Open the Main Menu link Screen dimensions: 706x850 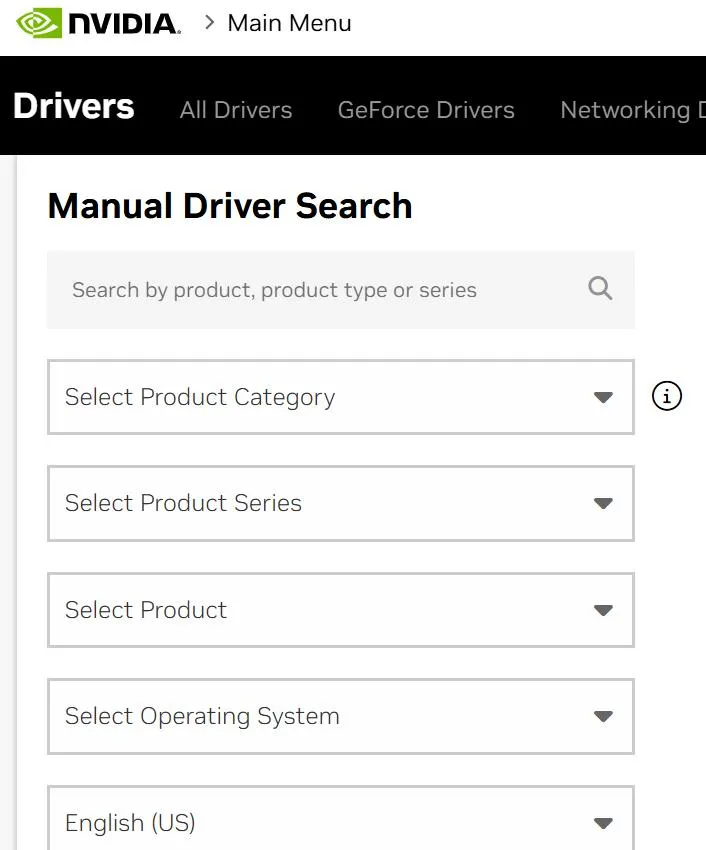pos(289,23)
